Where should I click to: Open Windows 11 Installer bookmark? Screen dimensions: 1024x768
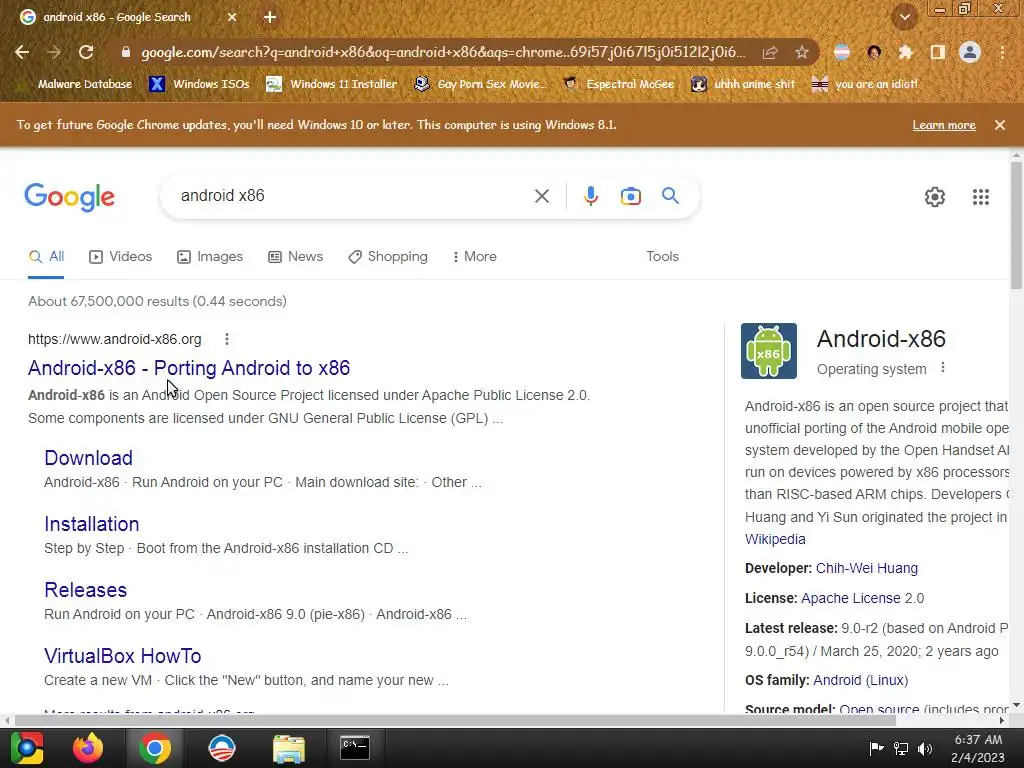(x=332, y=84)
